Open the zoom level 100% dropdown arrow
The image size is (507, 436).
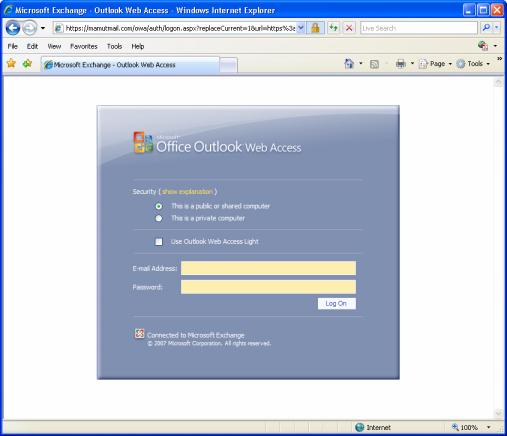pos(489,427)
